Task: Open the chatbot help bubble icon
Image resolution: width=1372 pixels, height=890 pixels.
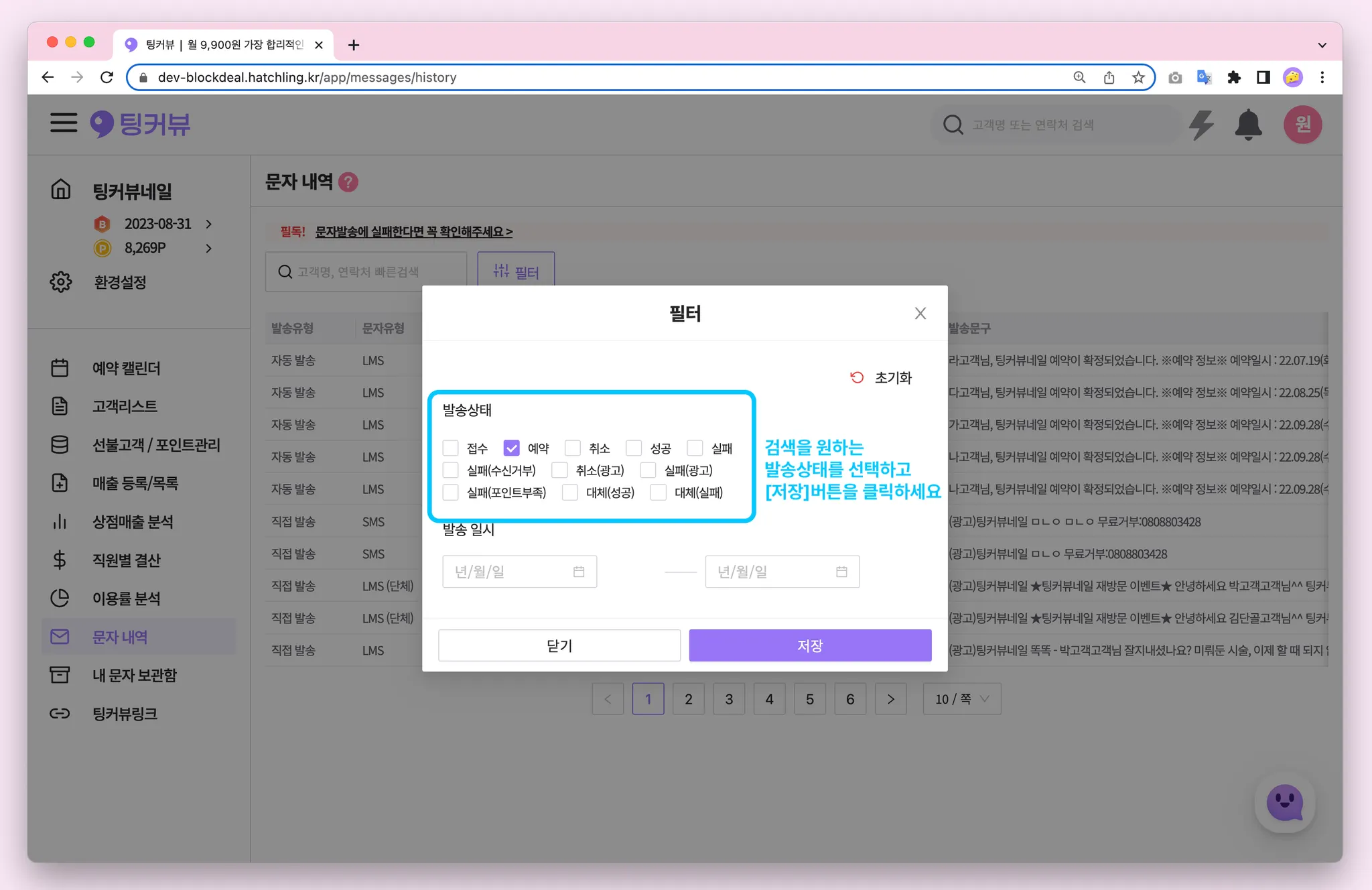Action: click(1284, 803)
